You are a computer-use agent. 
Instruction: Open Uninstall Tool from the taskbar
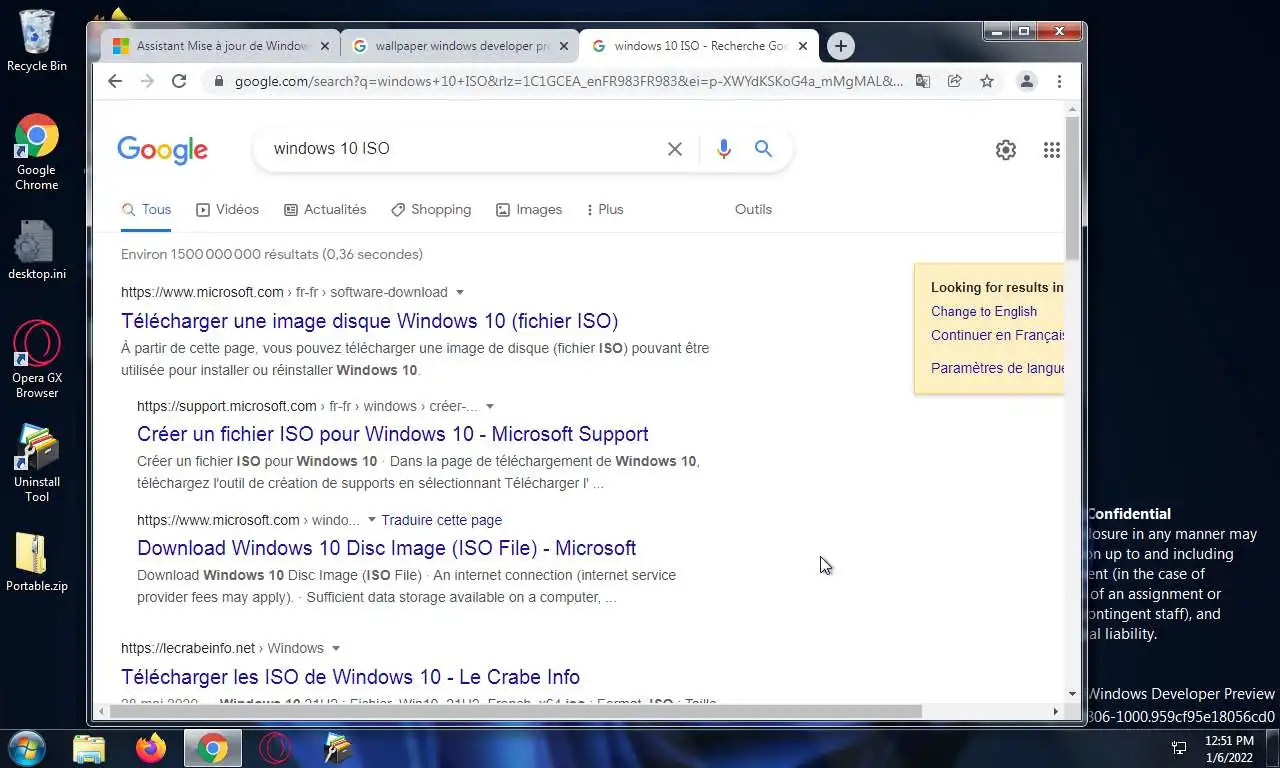point(337,748)
